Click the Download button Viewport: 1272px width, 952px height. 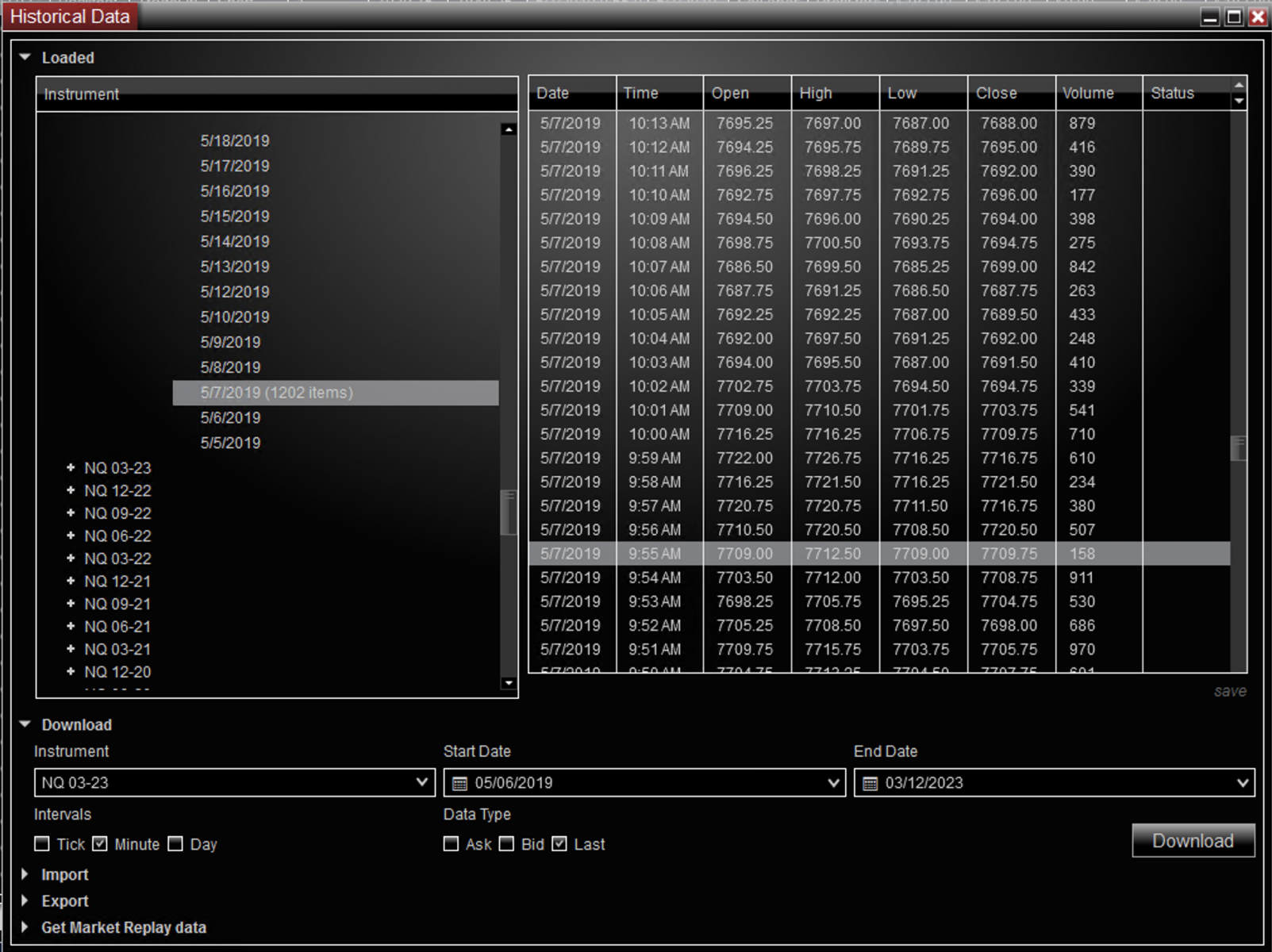(x=1193, y=840)
